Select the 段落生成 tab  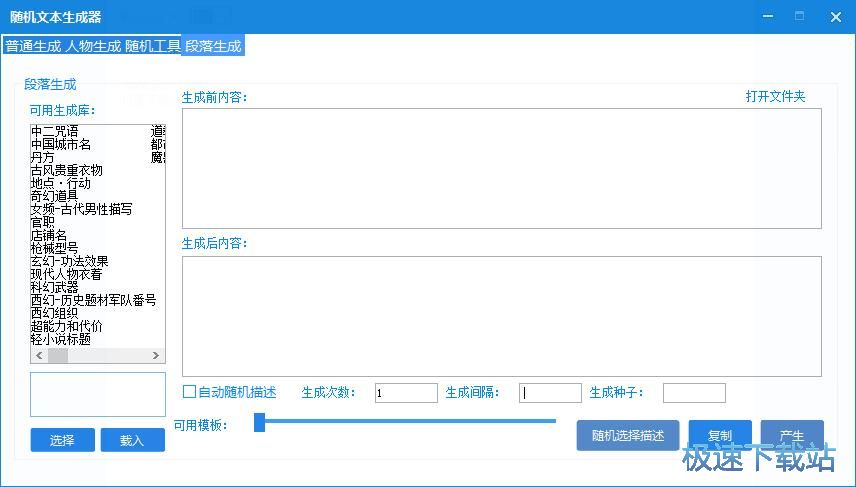click(213, 46)
